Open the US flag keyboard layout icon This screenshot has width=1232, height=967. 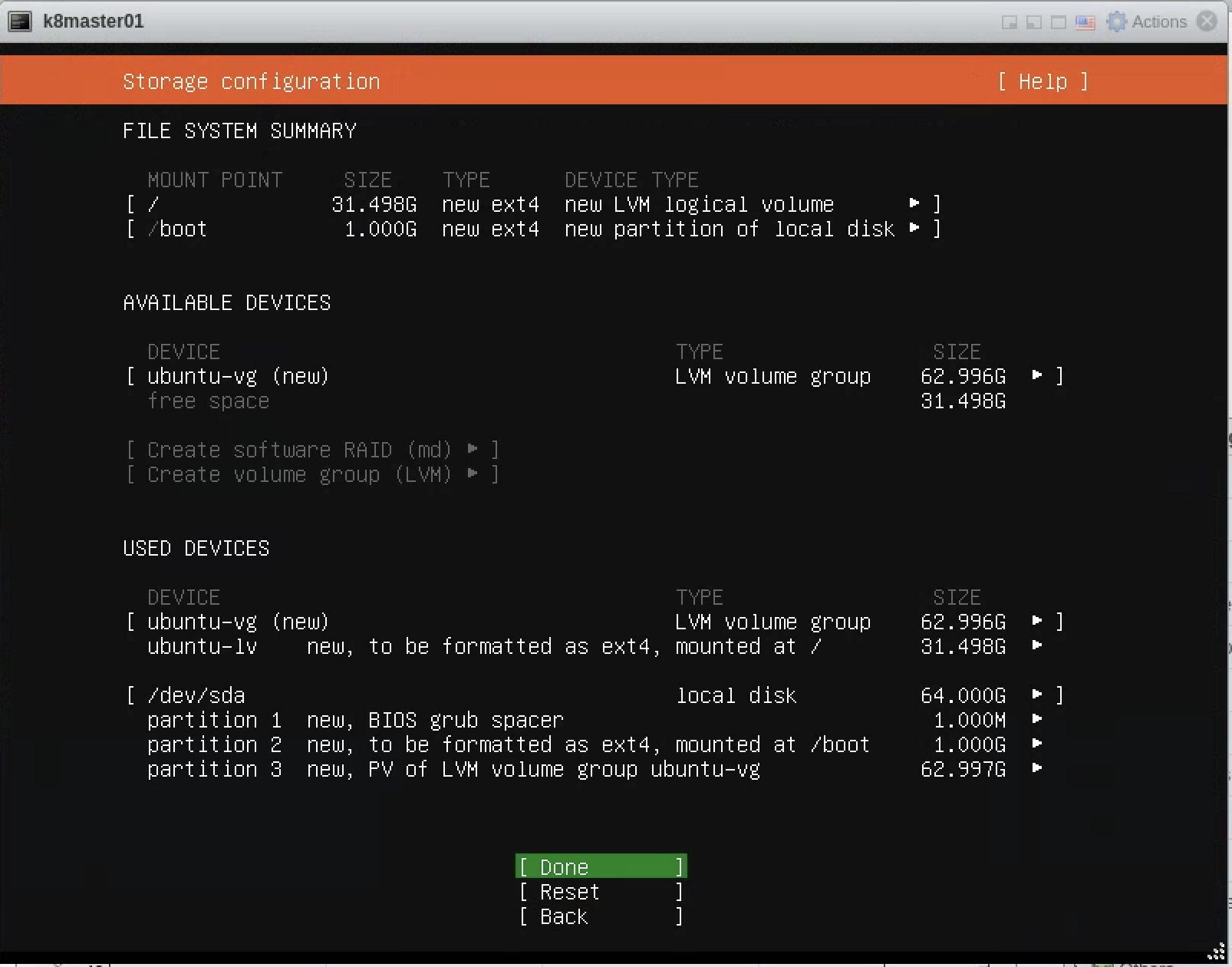click(1085, 22)
